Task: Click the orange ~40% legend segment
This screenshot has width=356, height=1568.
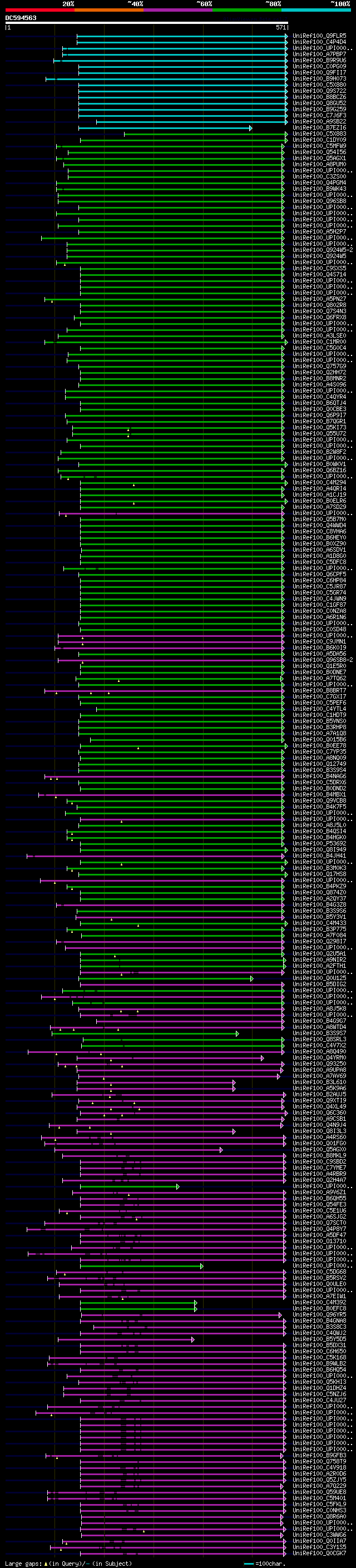Action: (109, 10)
